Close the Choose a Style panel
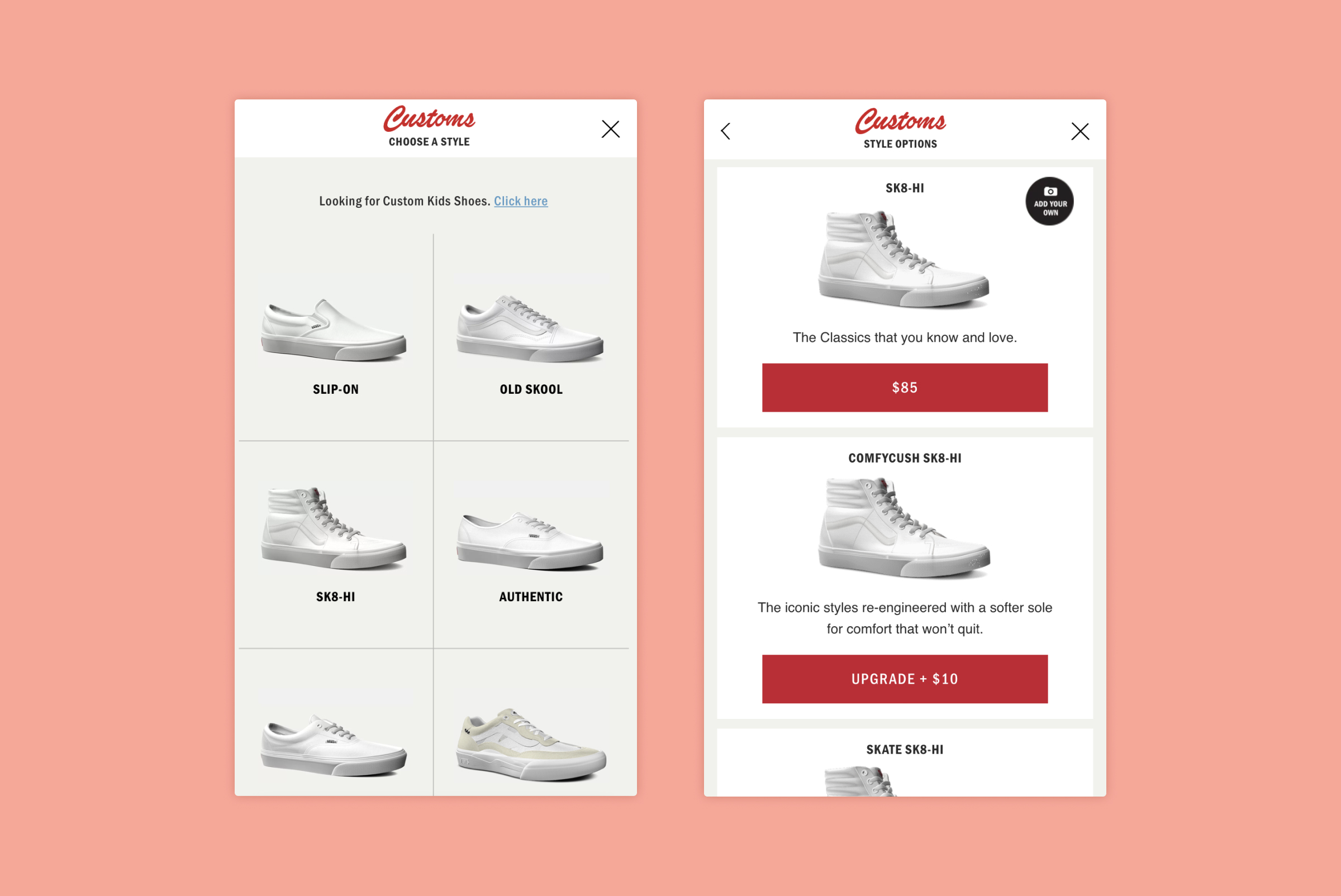Image resolution: width=1341 pixels, height=896 pixels. (x=611, y=129)
